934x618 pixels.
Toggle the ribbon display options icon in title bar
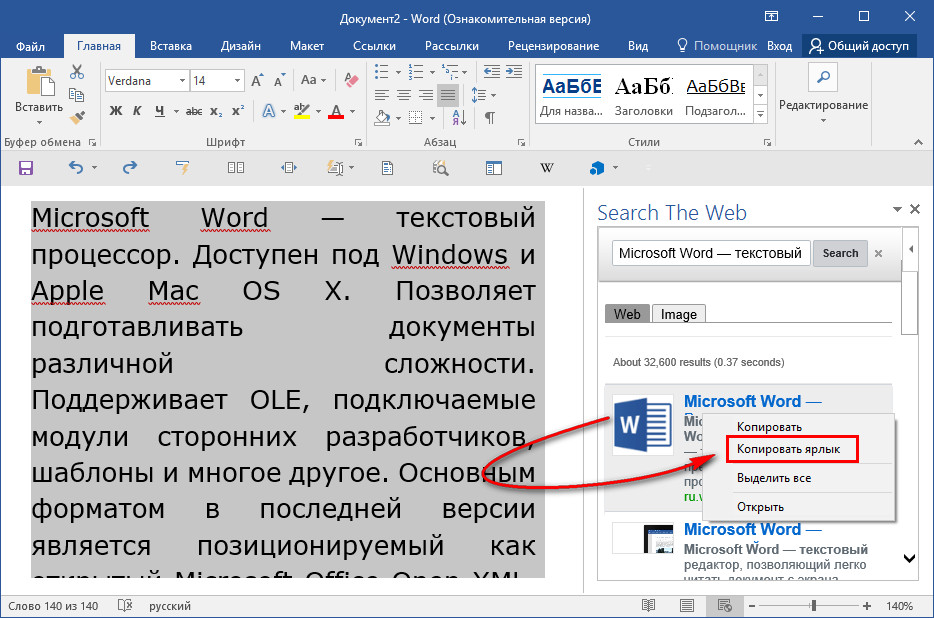771,17
